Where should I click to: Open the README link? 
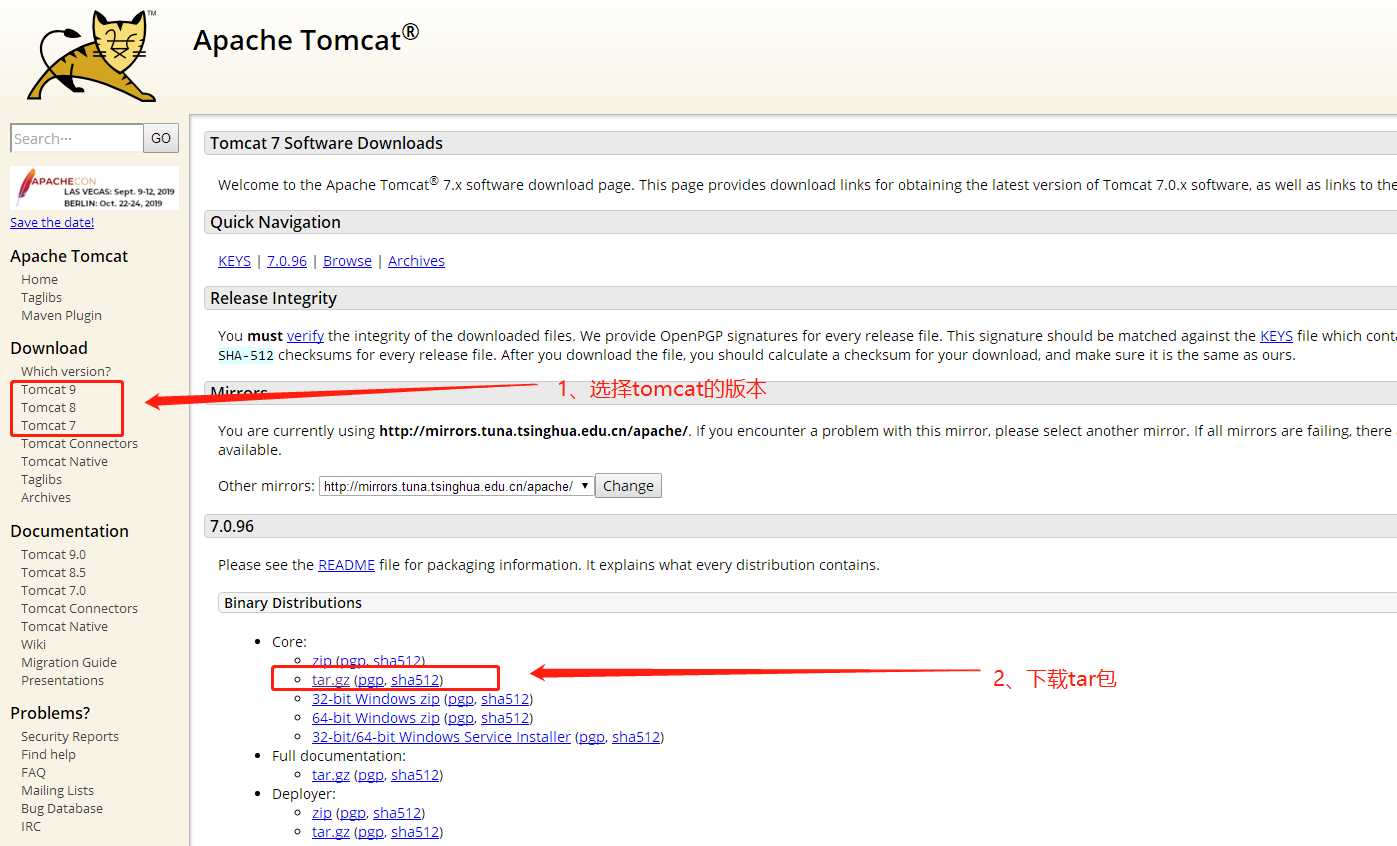click(x=346, y=565)
